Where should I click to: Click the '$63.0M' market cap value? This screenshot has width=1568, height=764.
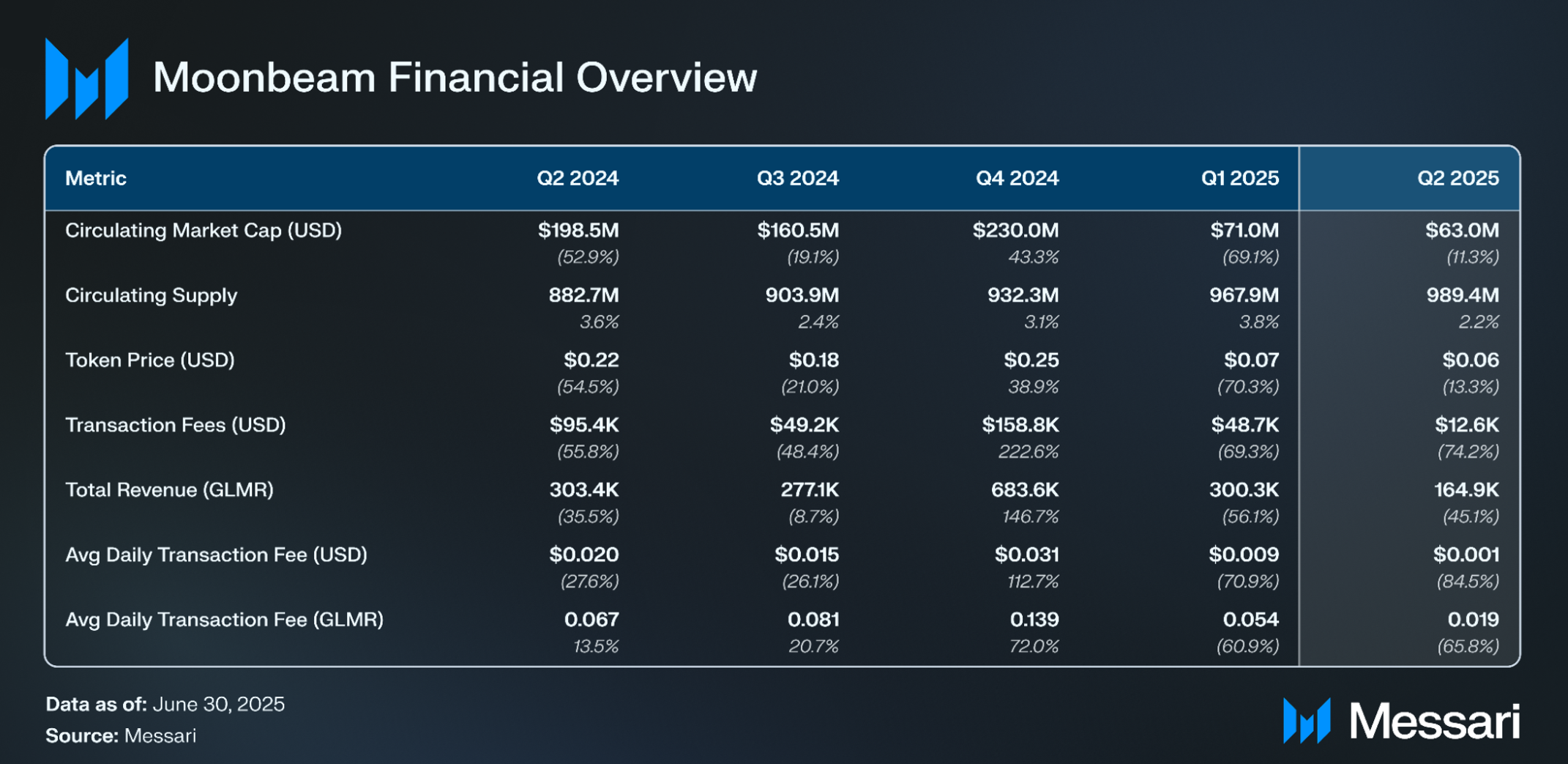(x=1462, y=231)
